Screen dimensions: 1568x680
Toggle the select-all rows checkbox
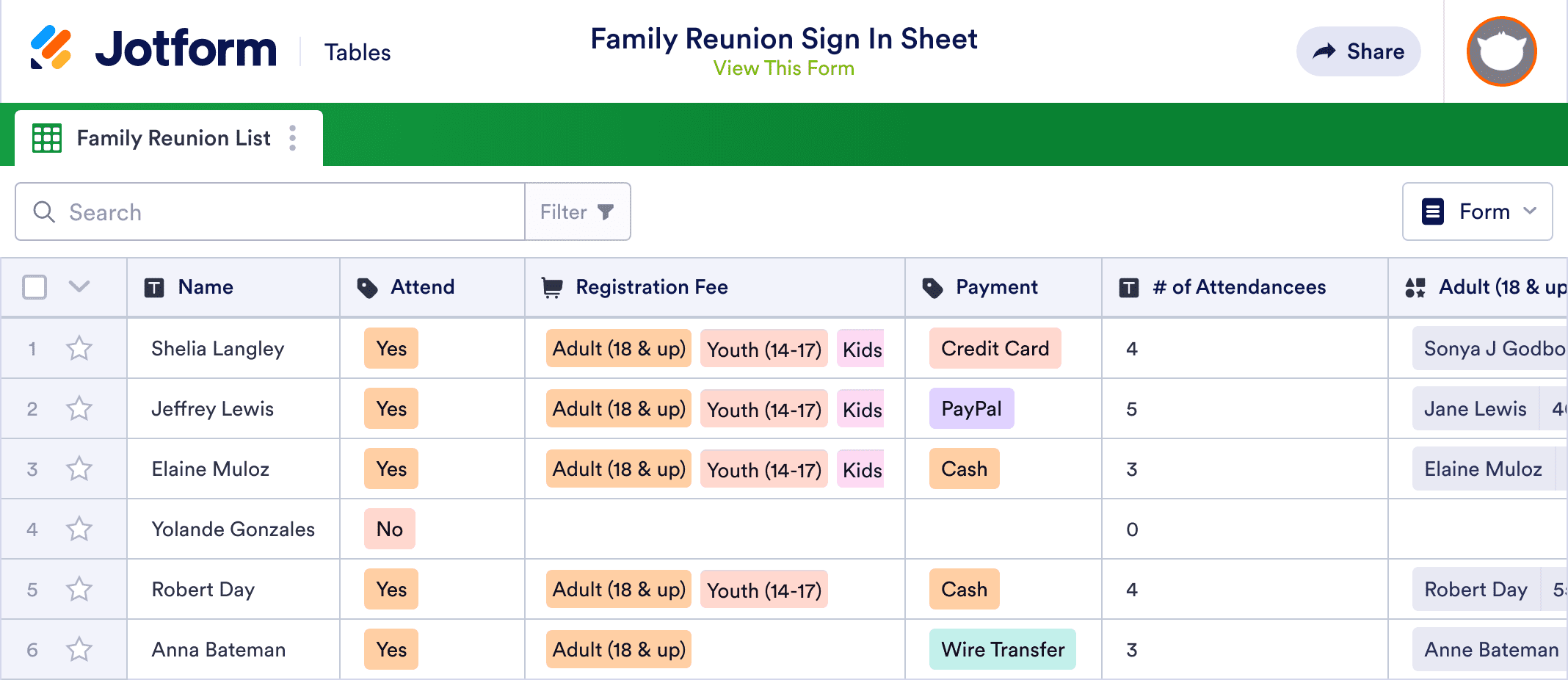35,287
